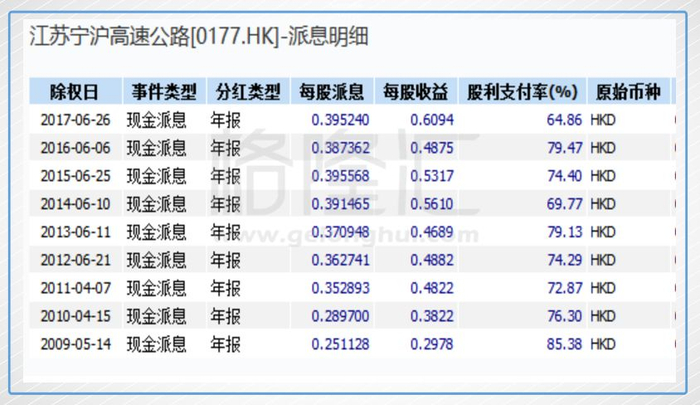Sort by the 分红类型 column header
This screenshot has height=405, width=700.
pyautogui.click(x=248, y=92)
